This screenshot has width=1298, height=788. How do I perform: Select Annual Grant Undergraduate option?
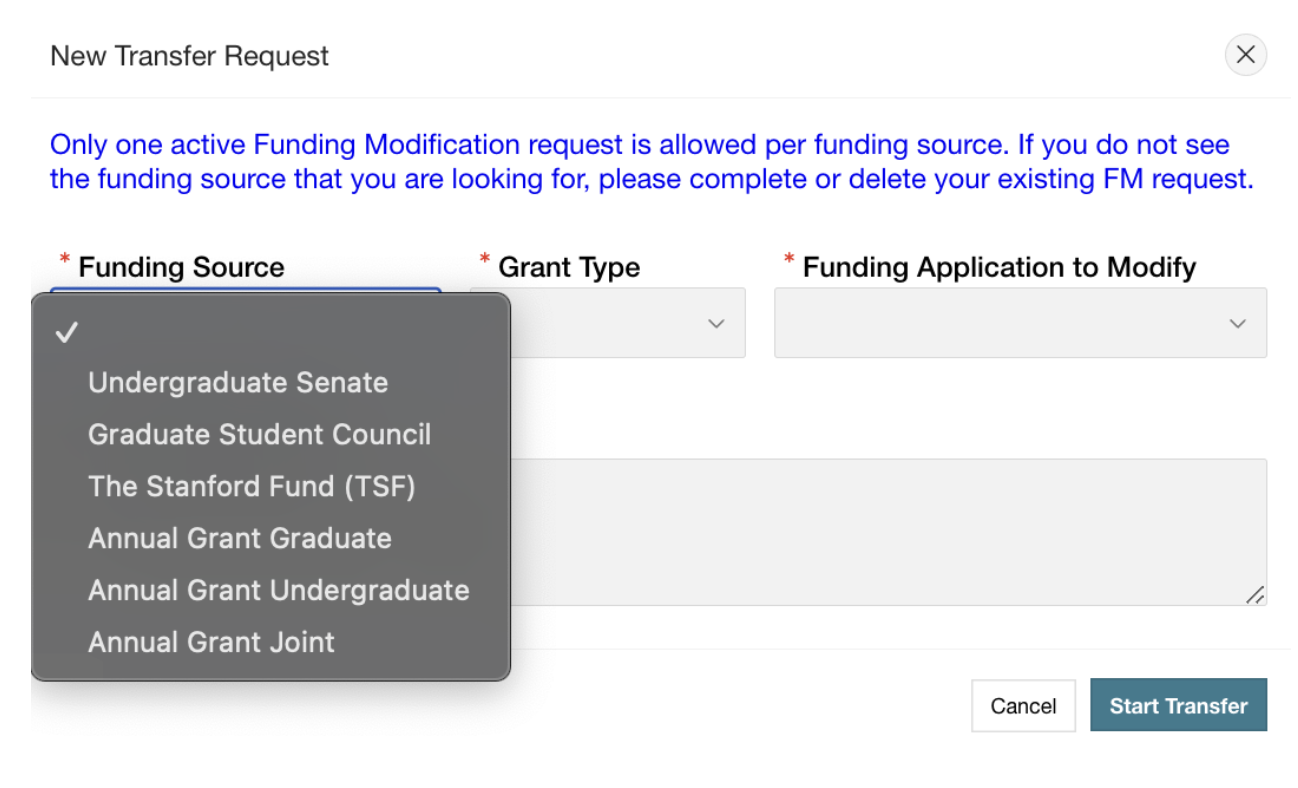coord(278,590)
